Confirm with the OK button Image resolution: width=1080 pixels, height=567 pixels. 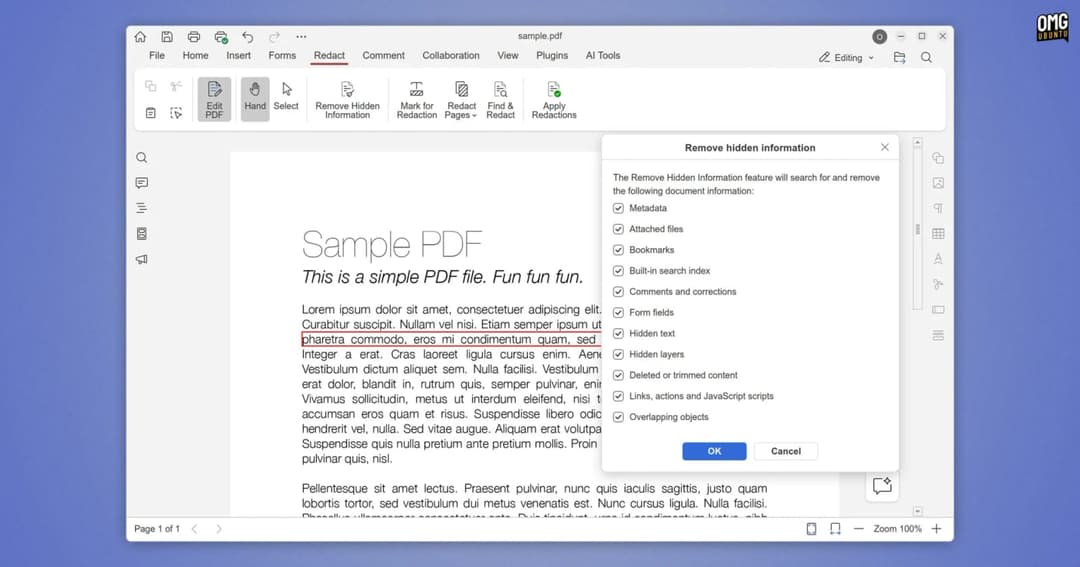click(x=714, y=451)
